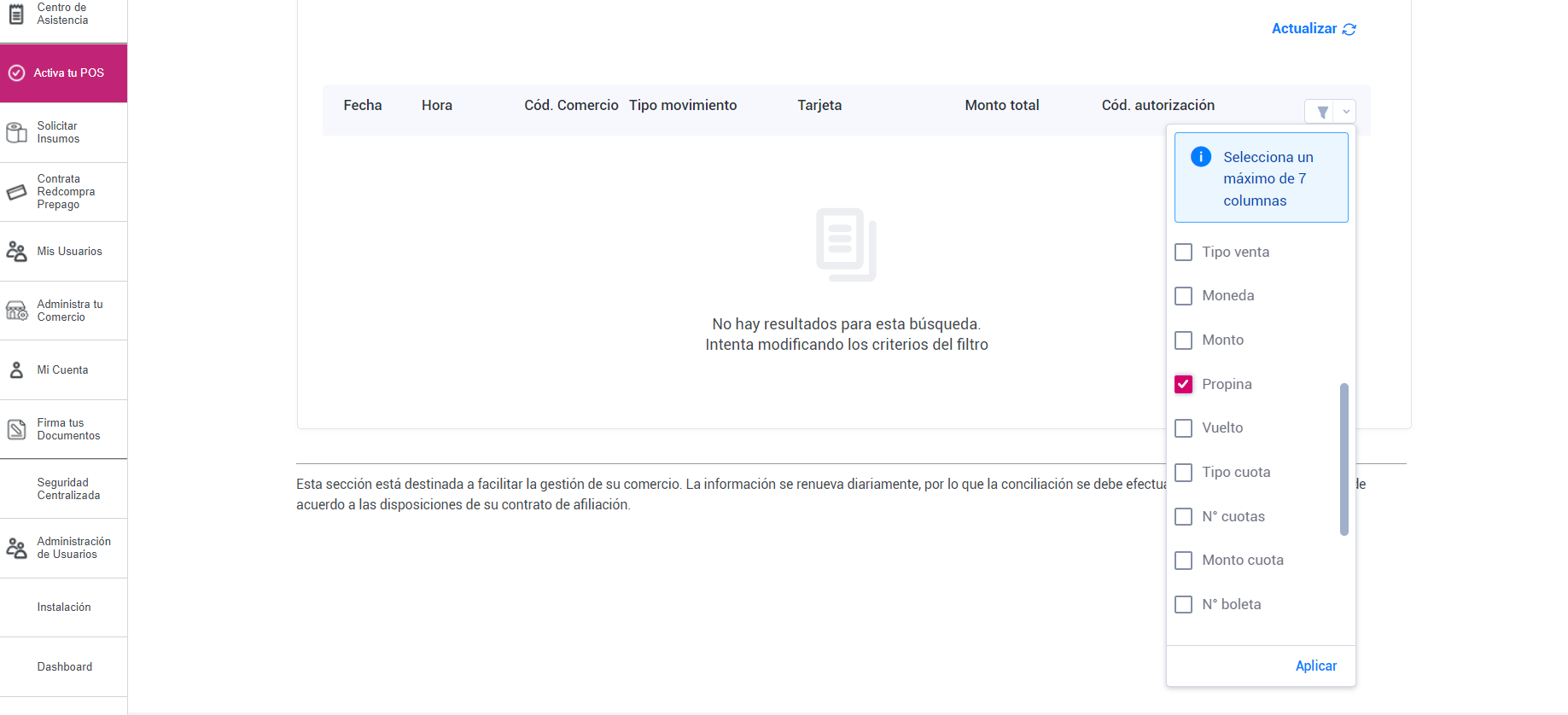Click the Mi Cuenta person icon
Viewport: 1568px width, 715px height.
point(16,370)
